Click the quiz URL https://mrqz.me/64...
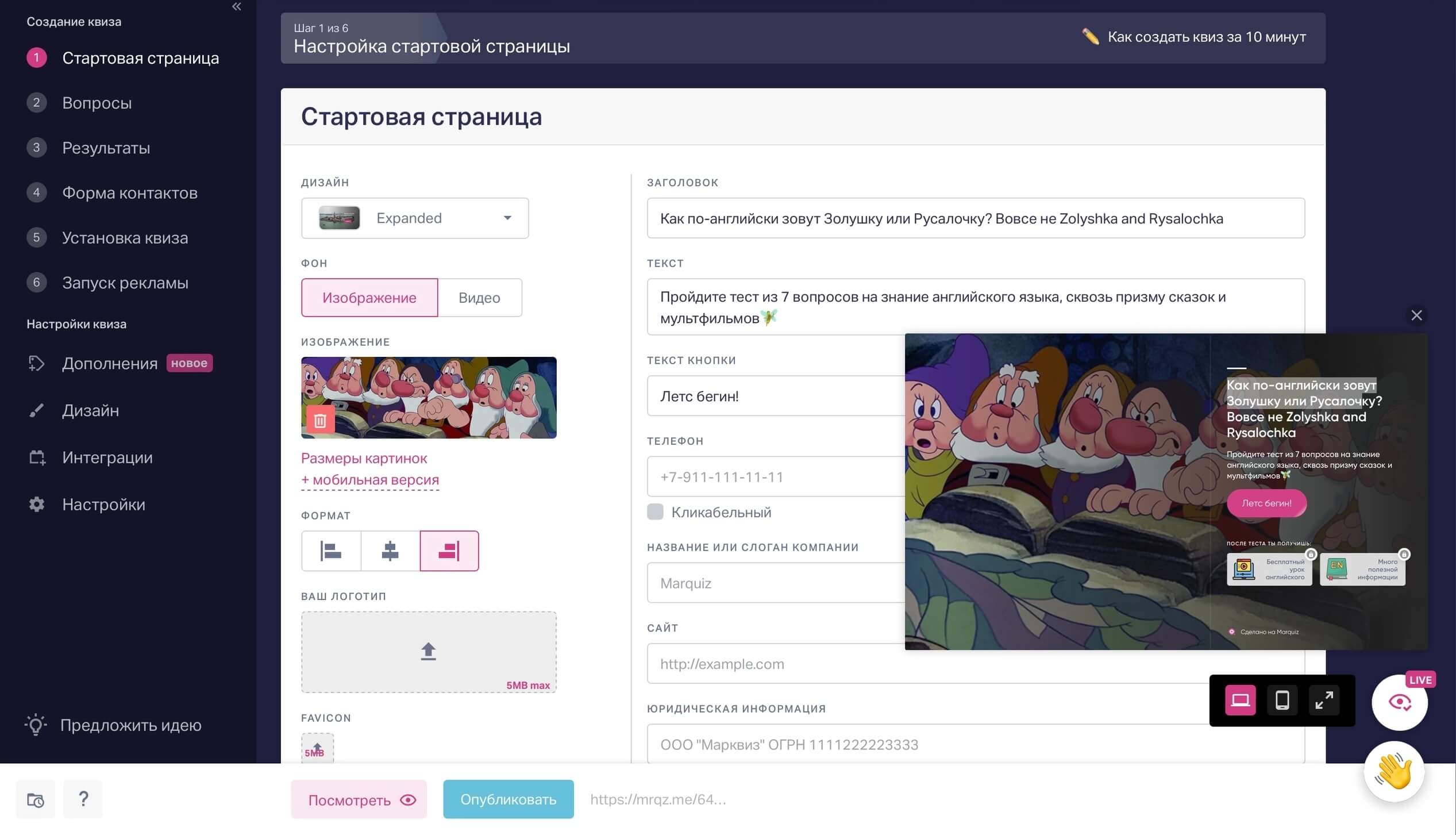This screenshot has height=835, width=1456. coord(658,799)
